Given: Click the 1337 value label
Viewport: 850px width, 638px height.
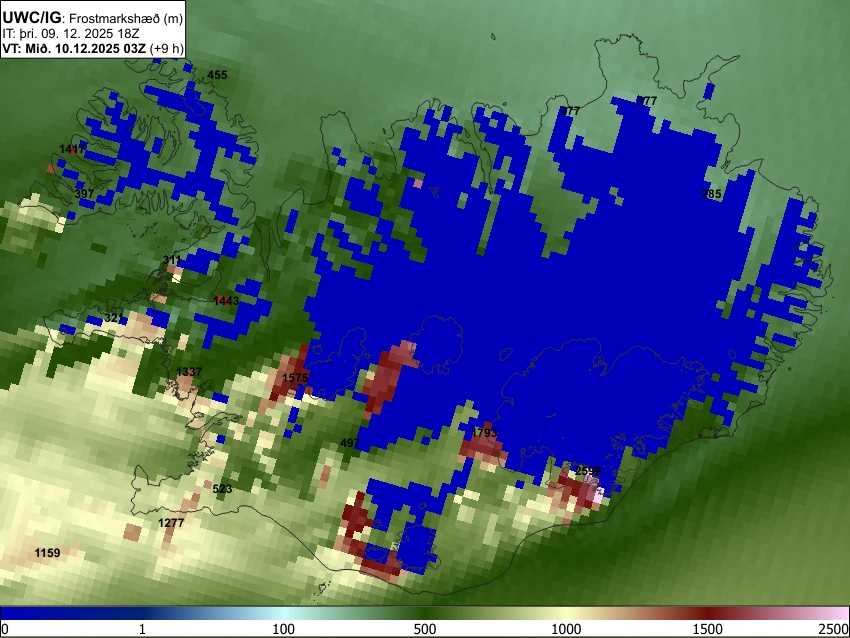Looking at the screenshot, I should pyautogui.click(x=189, y=372).
